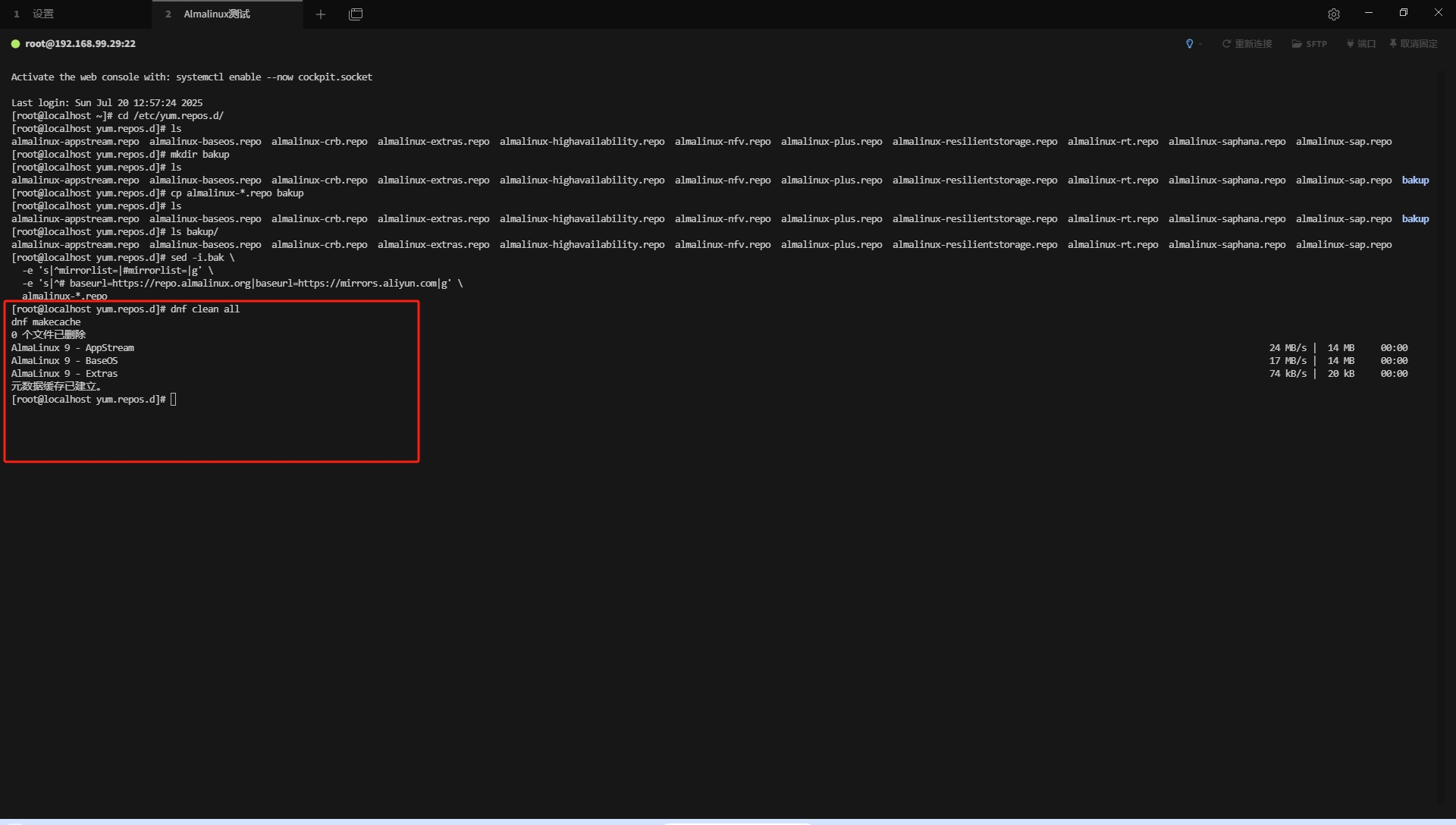Click the 24 MB/s download speed value

pyautogui.click(x=1288, y=348)
